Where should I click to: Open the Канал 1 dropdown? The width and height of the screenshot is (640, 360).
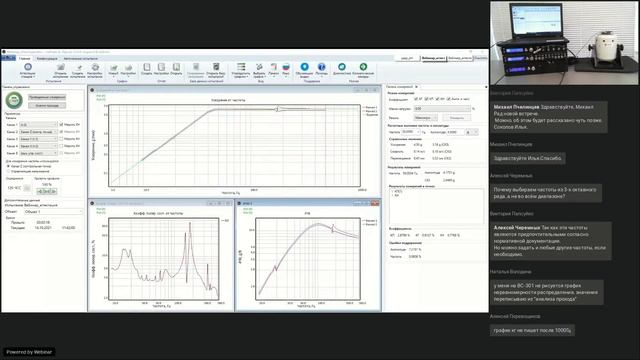pos(38,124)
